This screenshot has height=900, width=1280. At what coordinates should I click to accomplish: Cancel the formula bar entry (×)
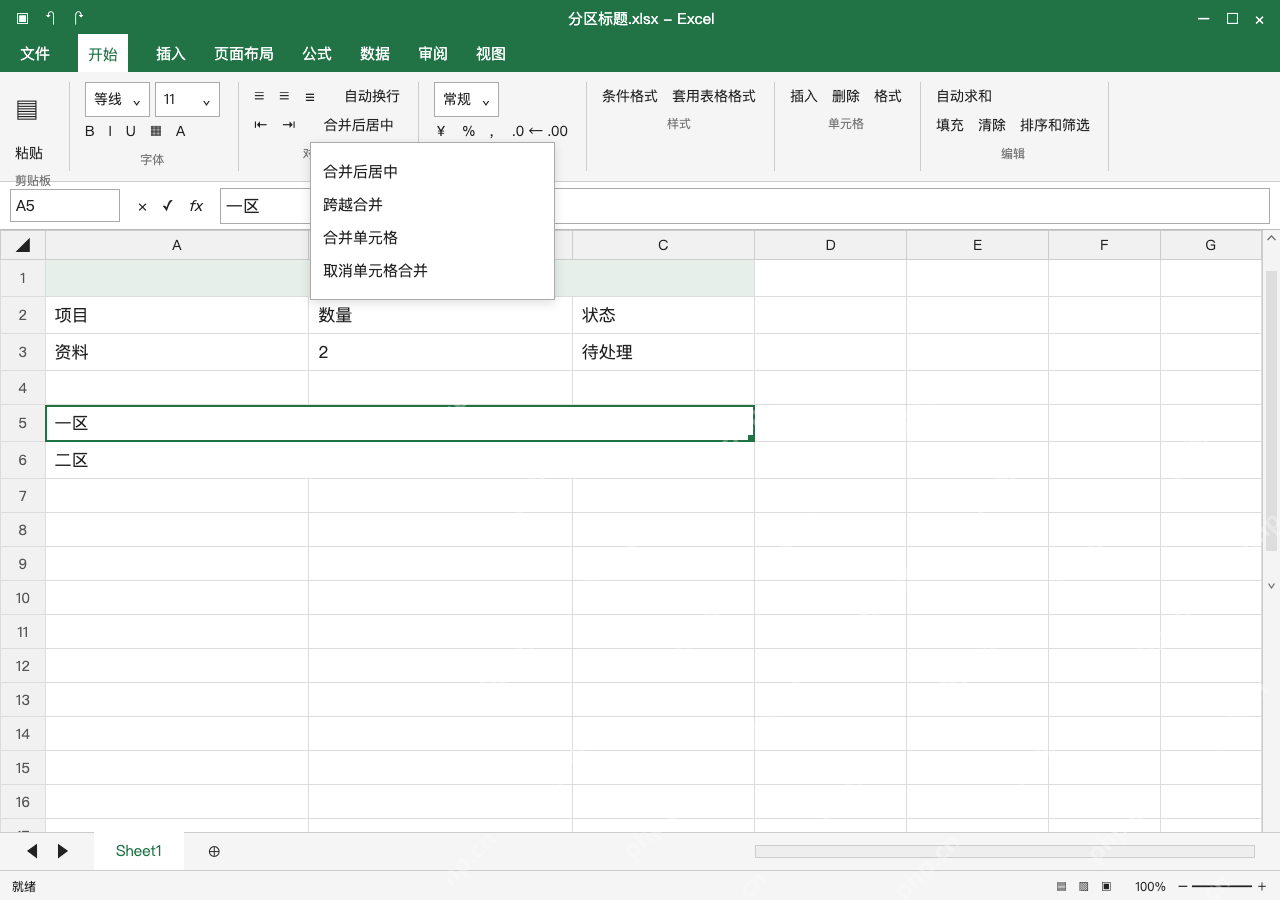coord(142,206)
